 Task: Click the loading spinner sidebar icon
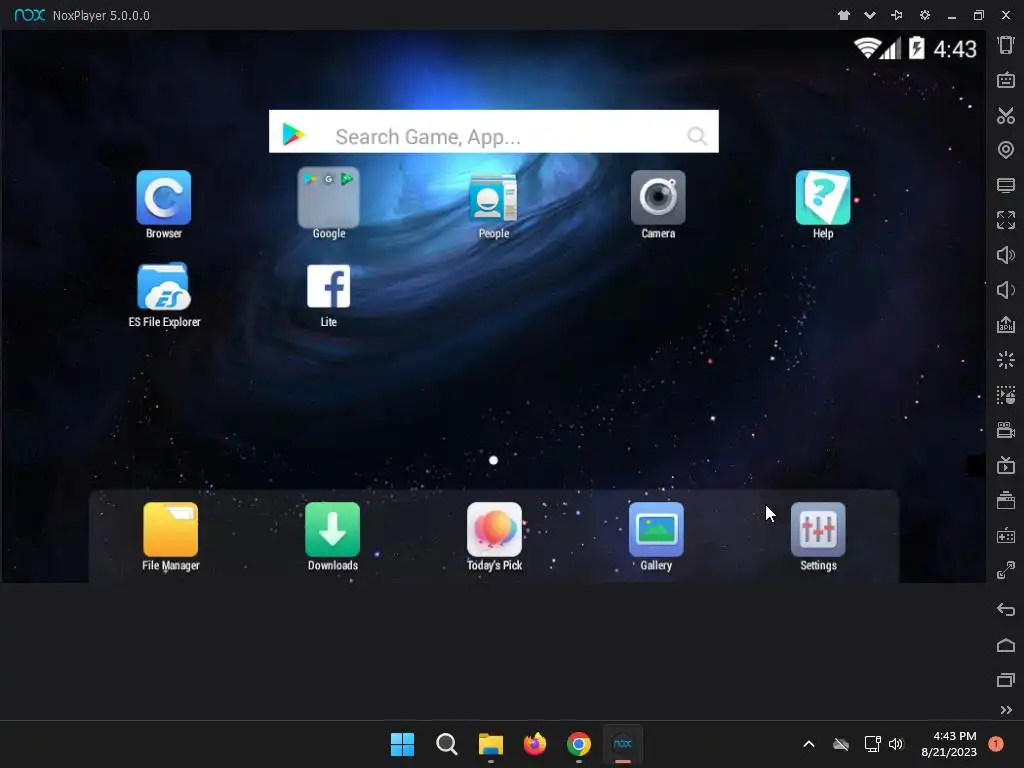pyautogui.click(x=1006, y=360)
